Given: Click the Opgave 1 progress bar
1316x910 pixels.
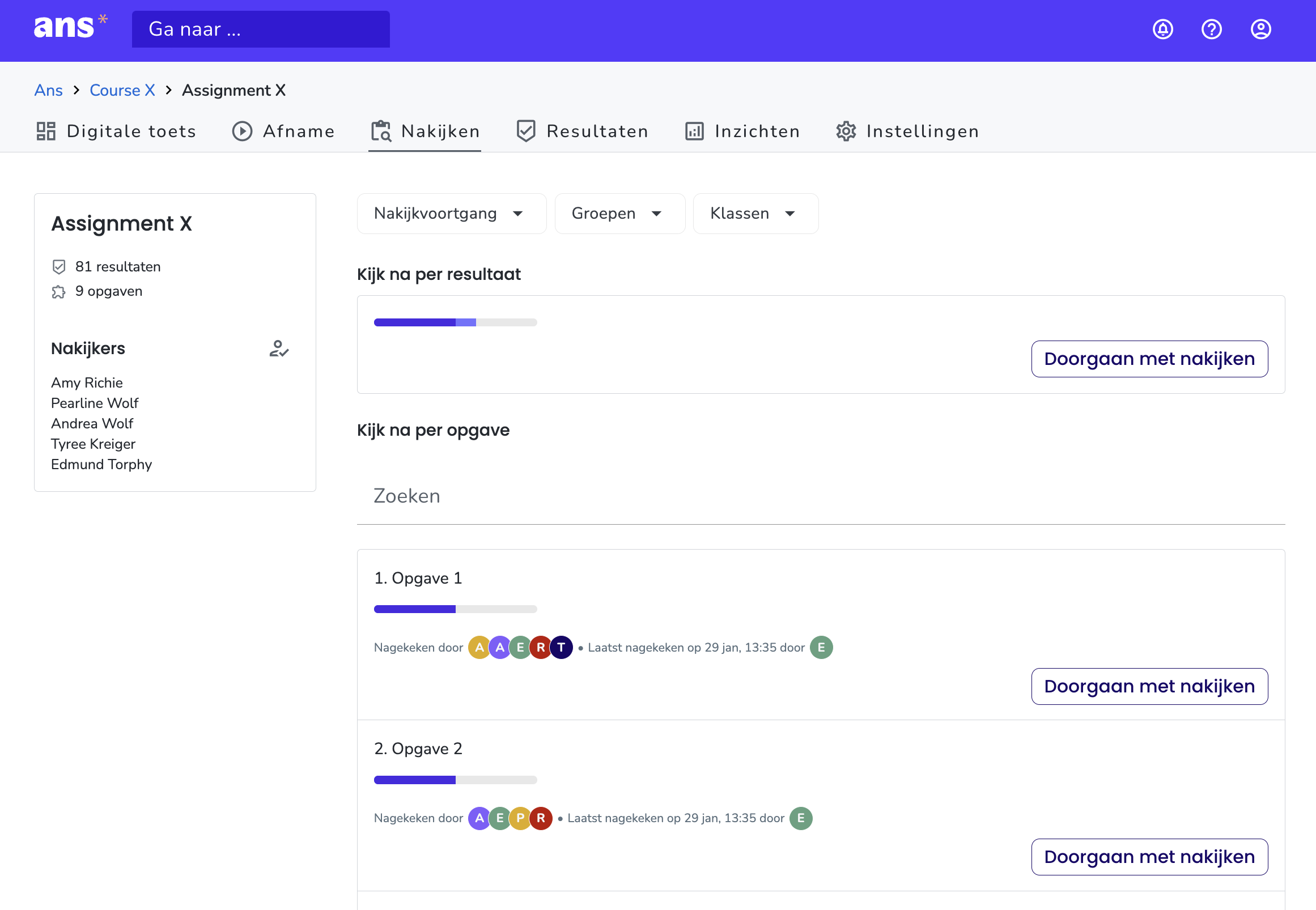Looking at the screenshot, I should click(x=455, y=609).
